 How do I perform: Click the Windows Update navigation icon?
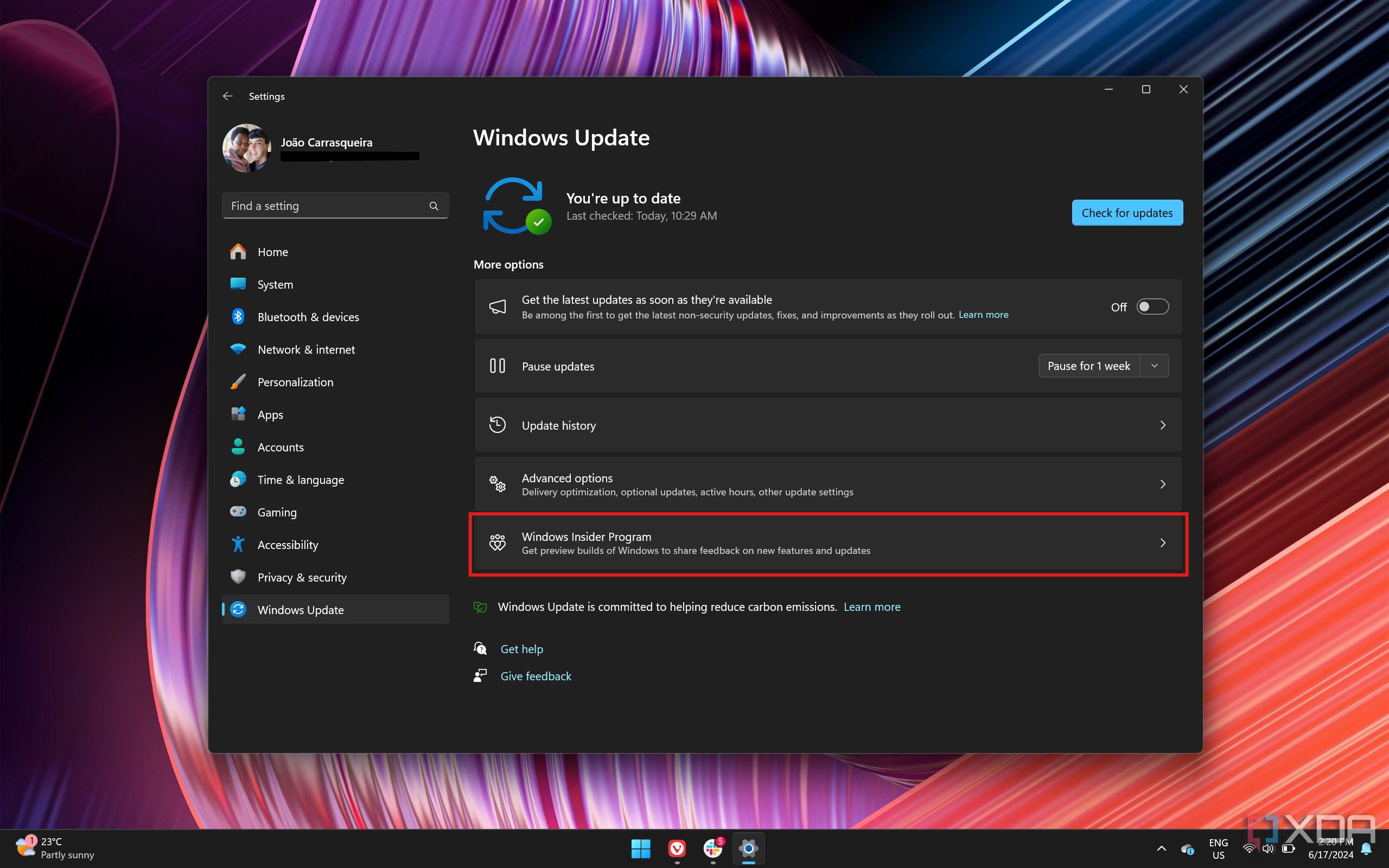point(238,609)
